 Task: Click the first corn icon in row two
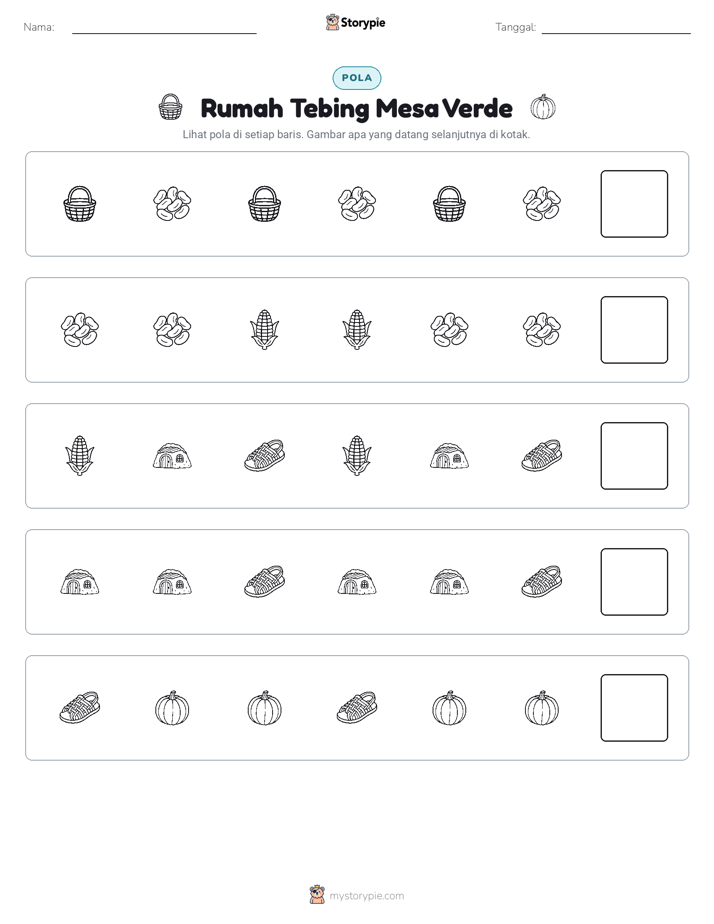[265, 330]
